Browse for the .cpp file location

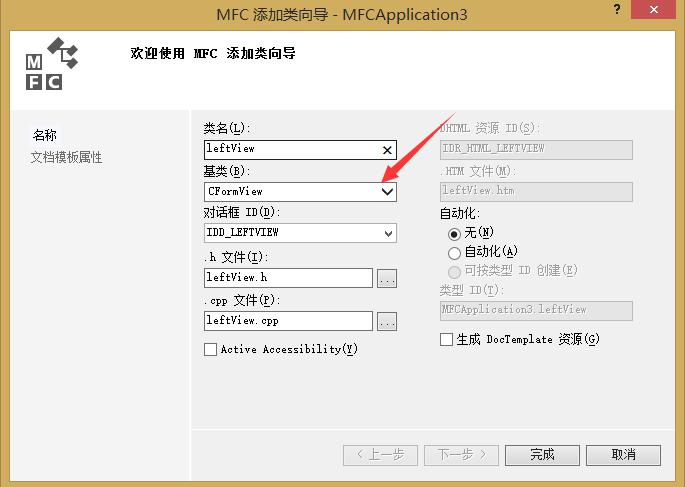click(387, 321)
